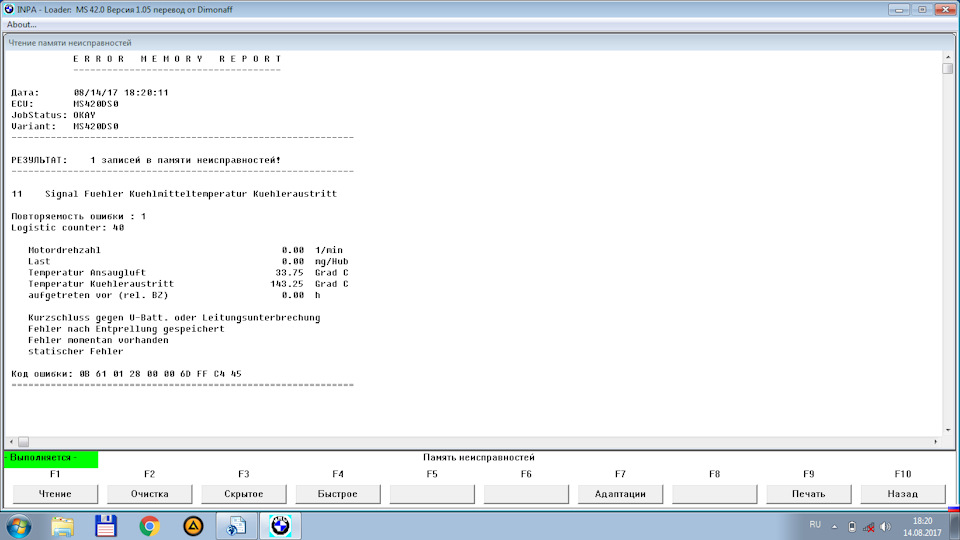This screenshot has height=540, width=960.
Task: Click the Быстрое button under F4
Action: 338,493
